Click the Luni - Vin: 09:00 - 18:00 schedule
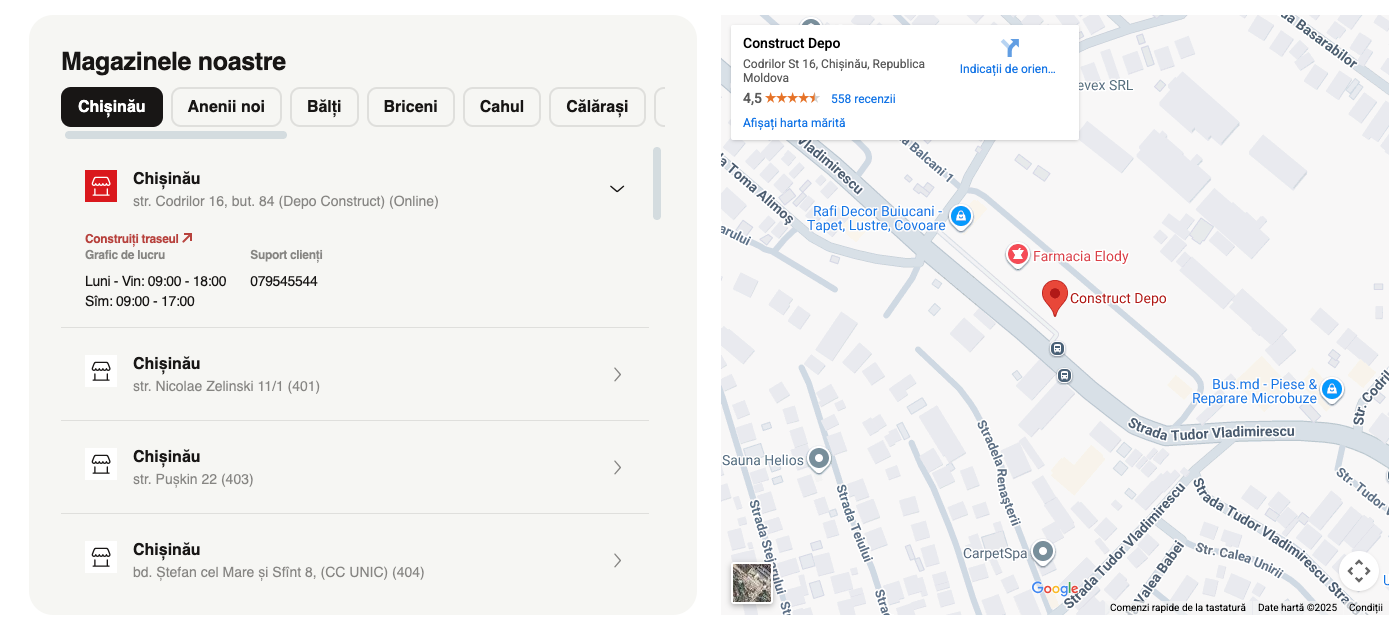The image size is (1397, 627). tap(156, 281)
